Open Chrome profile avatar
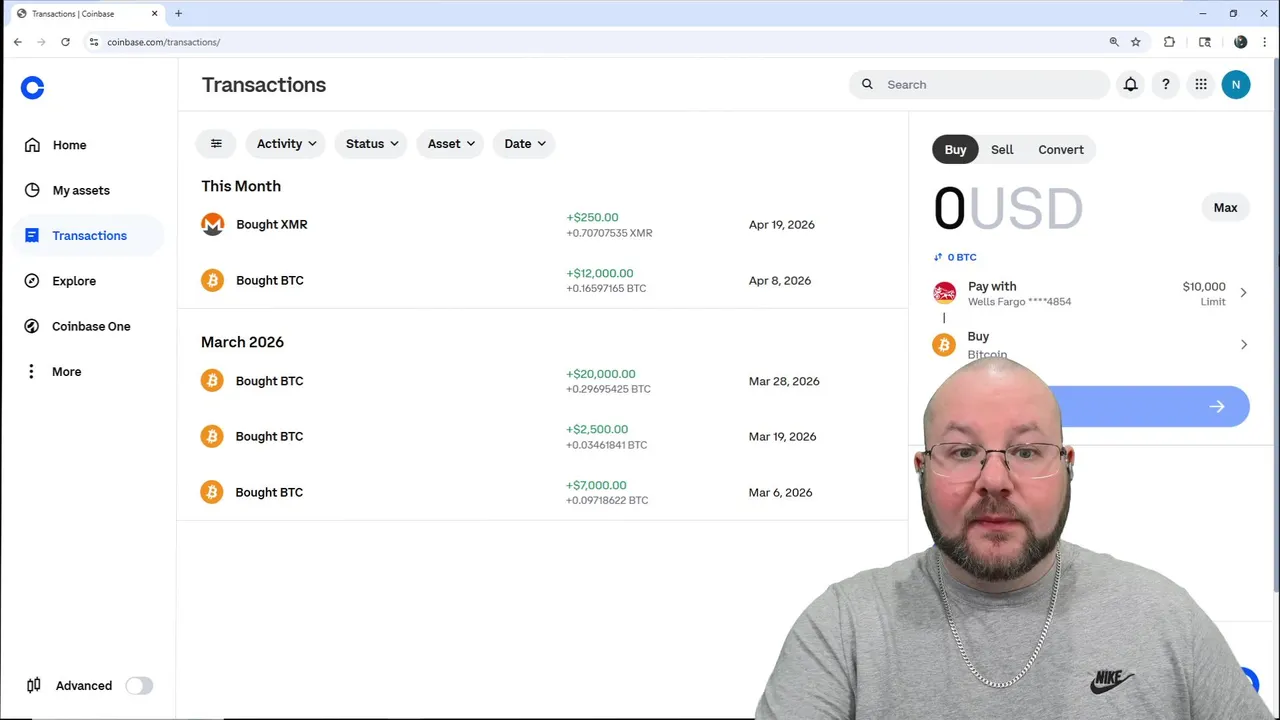The height and width of the screenshot is (720, 1280). coord(1240,42)
